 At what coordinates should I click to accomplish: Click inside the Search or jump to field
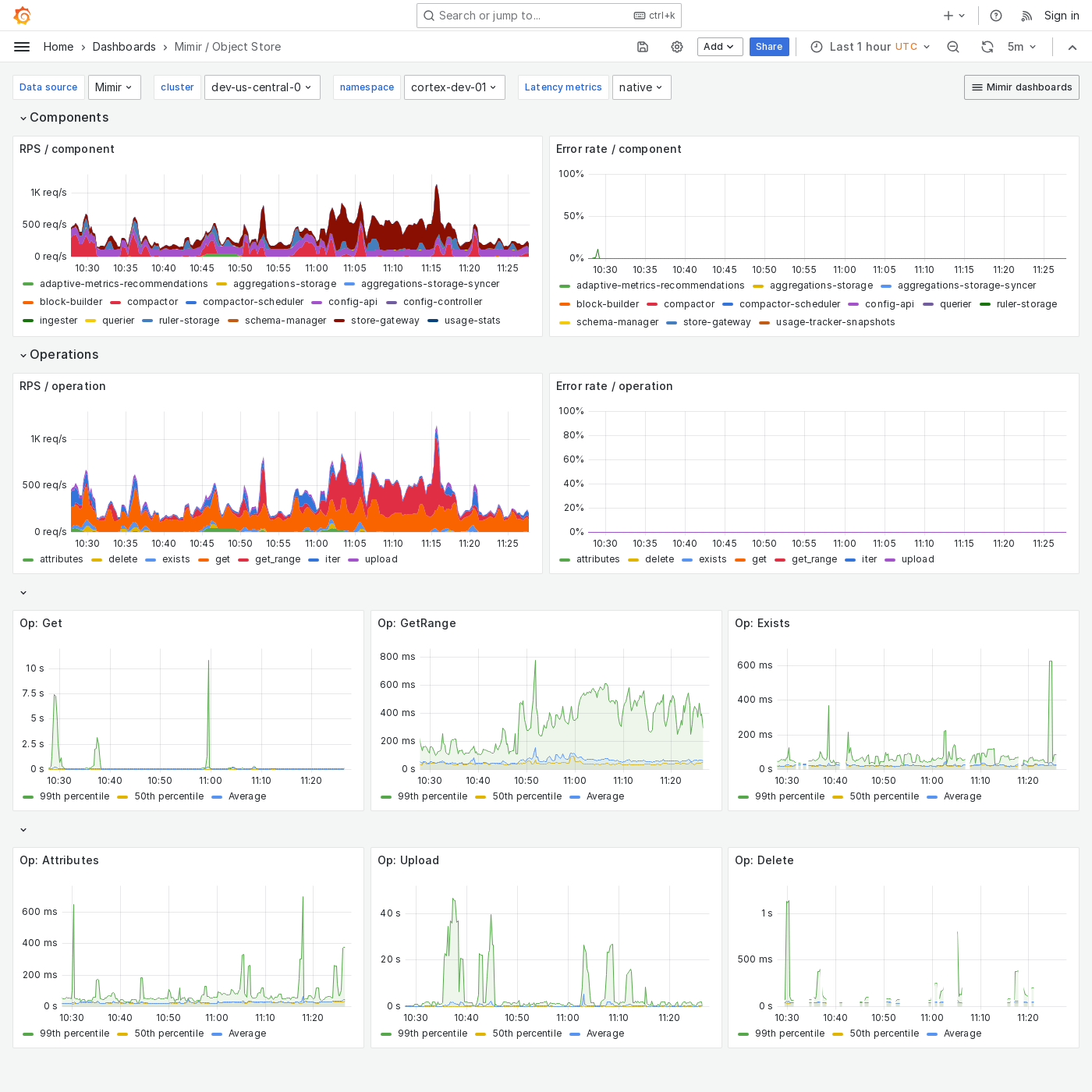[x=549, y=16]
